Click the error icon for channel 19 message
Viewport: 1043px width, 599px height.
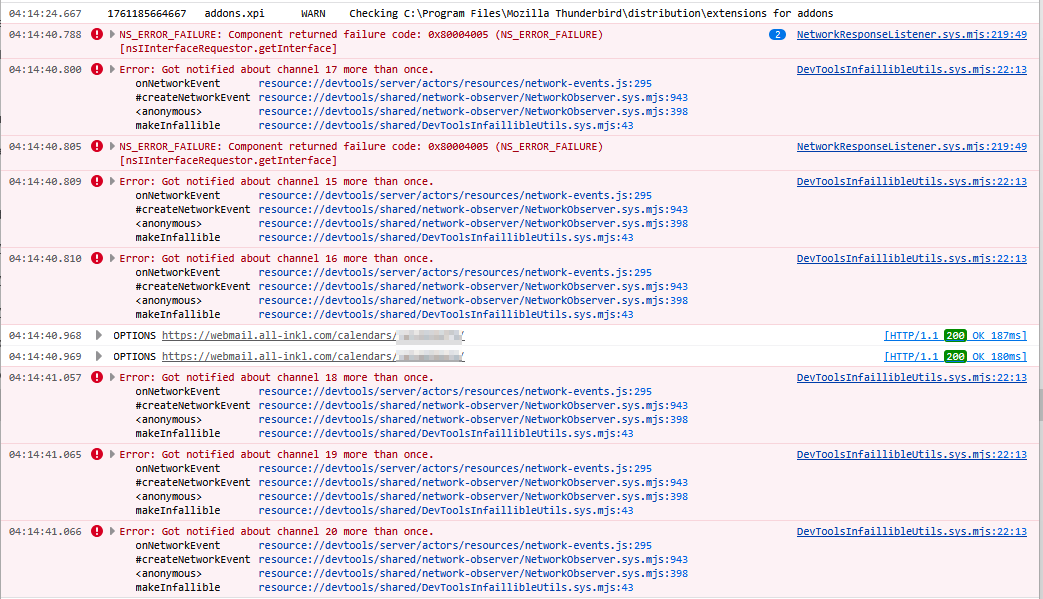pyautogui.click(x=97, y=454)
